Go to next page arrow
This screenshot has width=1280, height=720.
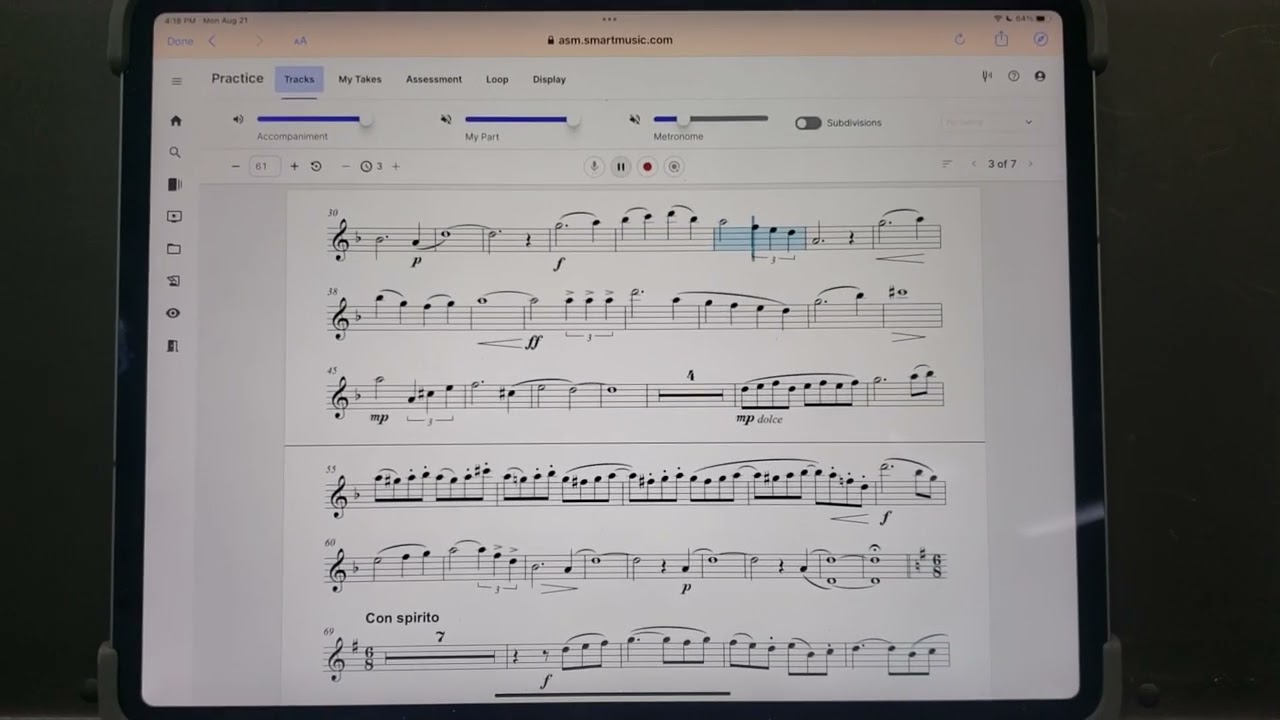tap(1030, 164)
